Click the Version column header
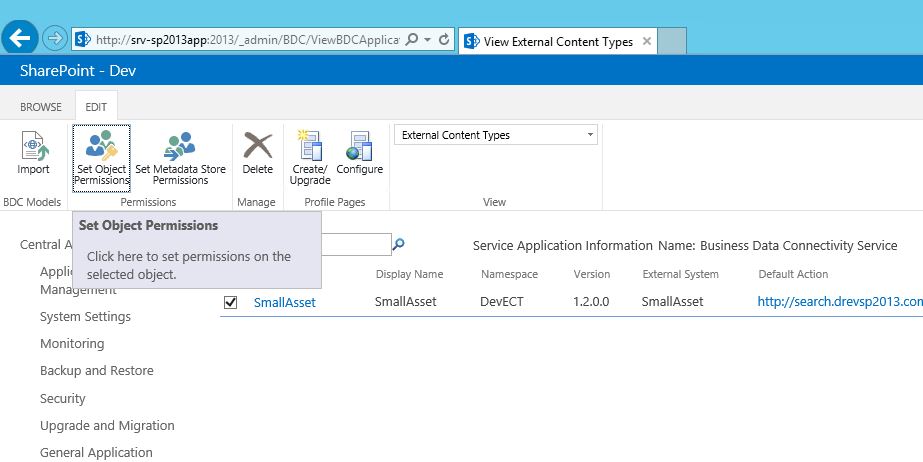 [x=592, y=274]
